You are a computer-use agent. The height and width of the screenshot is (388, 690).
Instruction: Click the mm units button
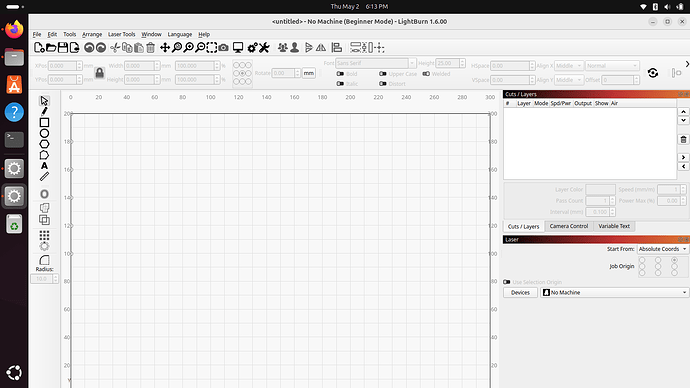309,73
